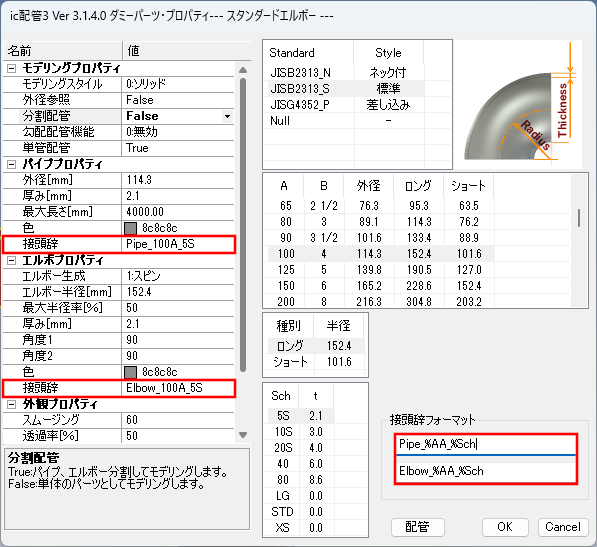Open the 分割配管 dropdown arrow
The image size is (597, 547).
coord(227,116)
